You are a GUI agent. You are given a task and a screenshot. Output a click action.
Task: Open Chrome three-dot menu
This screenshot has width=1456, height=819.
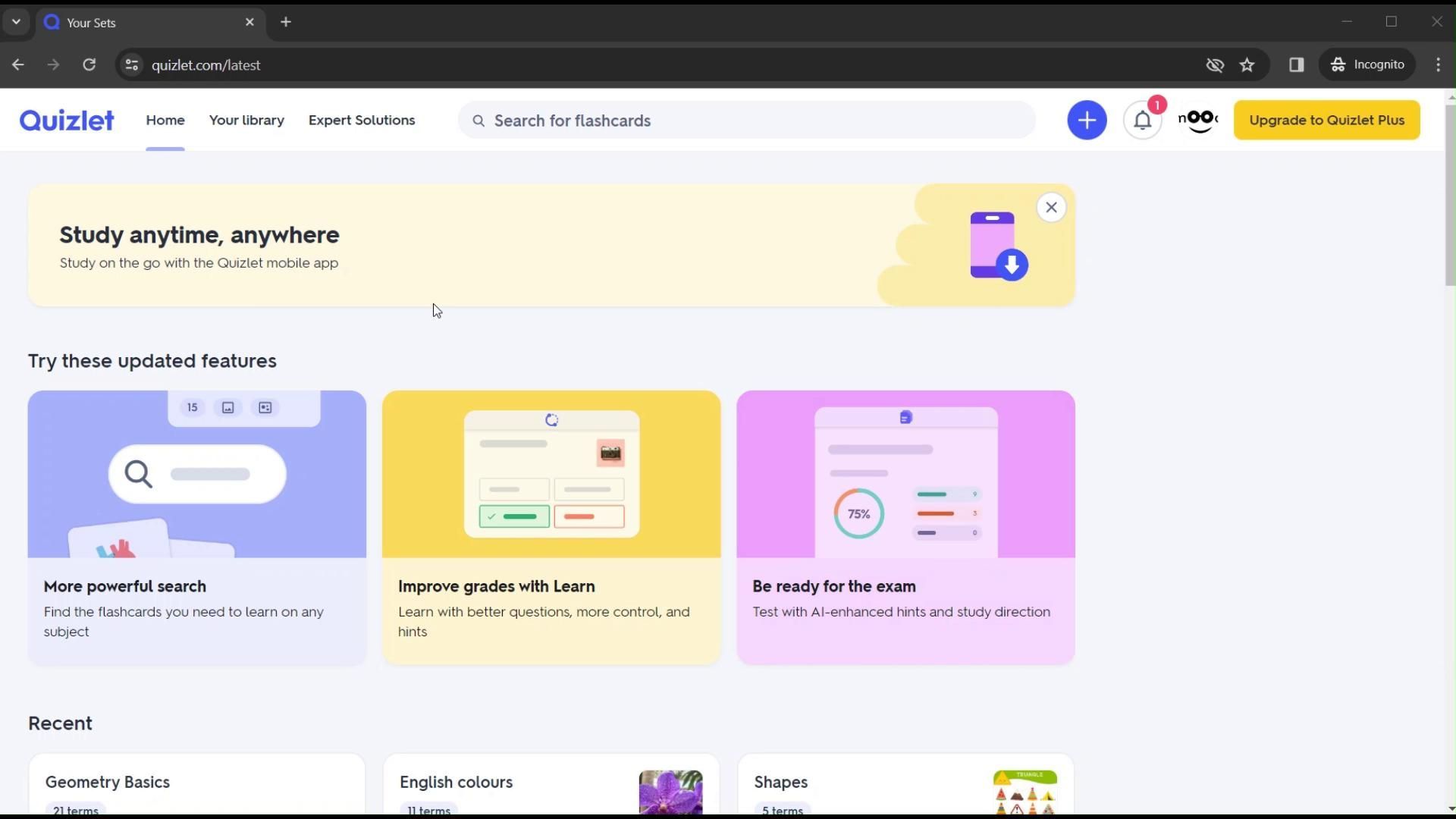click(1438, 65)
